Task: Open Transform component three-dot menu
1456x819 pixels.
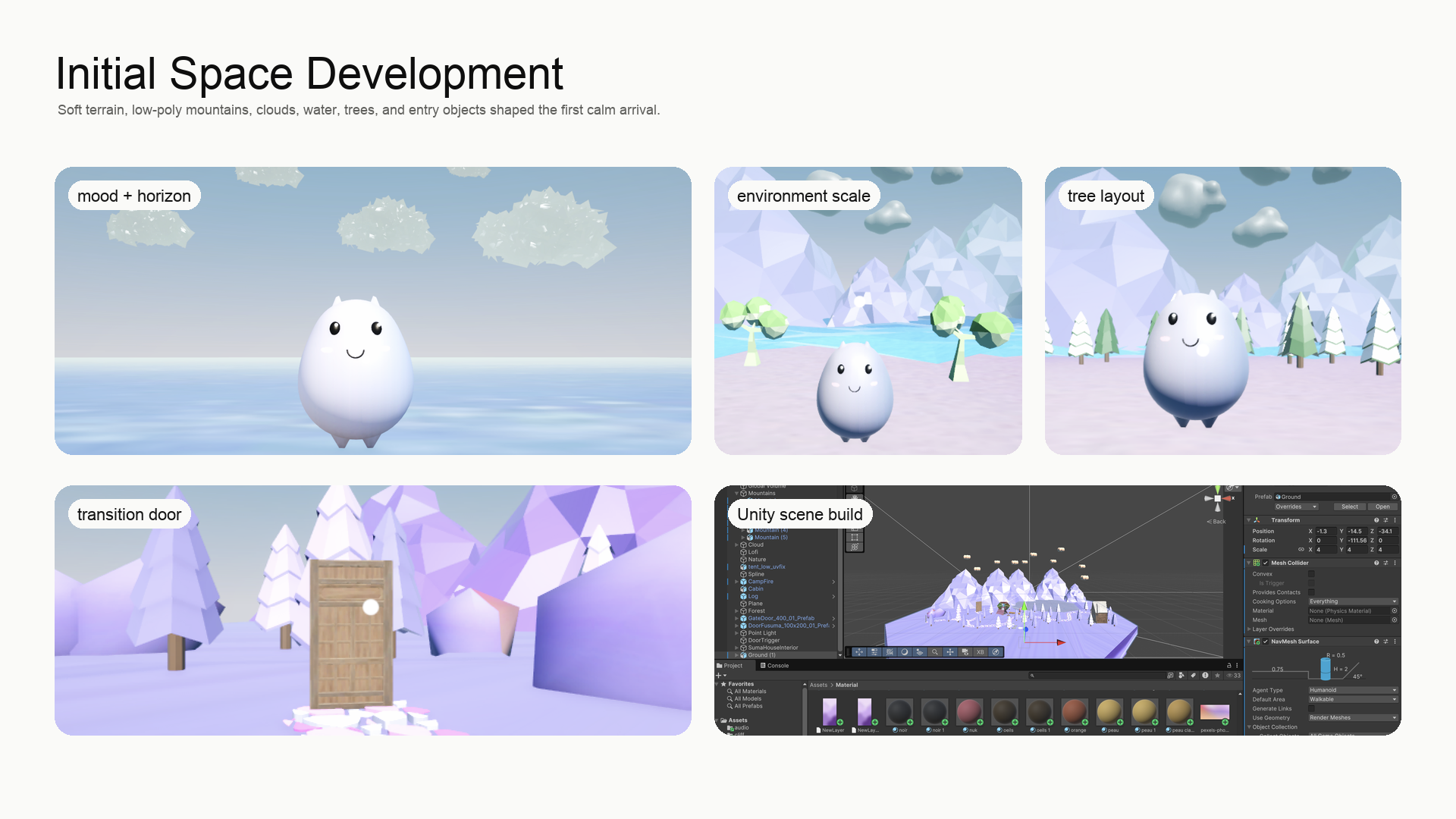Action: point(1395,520)
